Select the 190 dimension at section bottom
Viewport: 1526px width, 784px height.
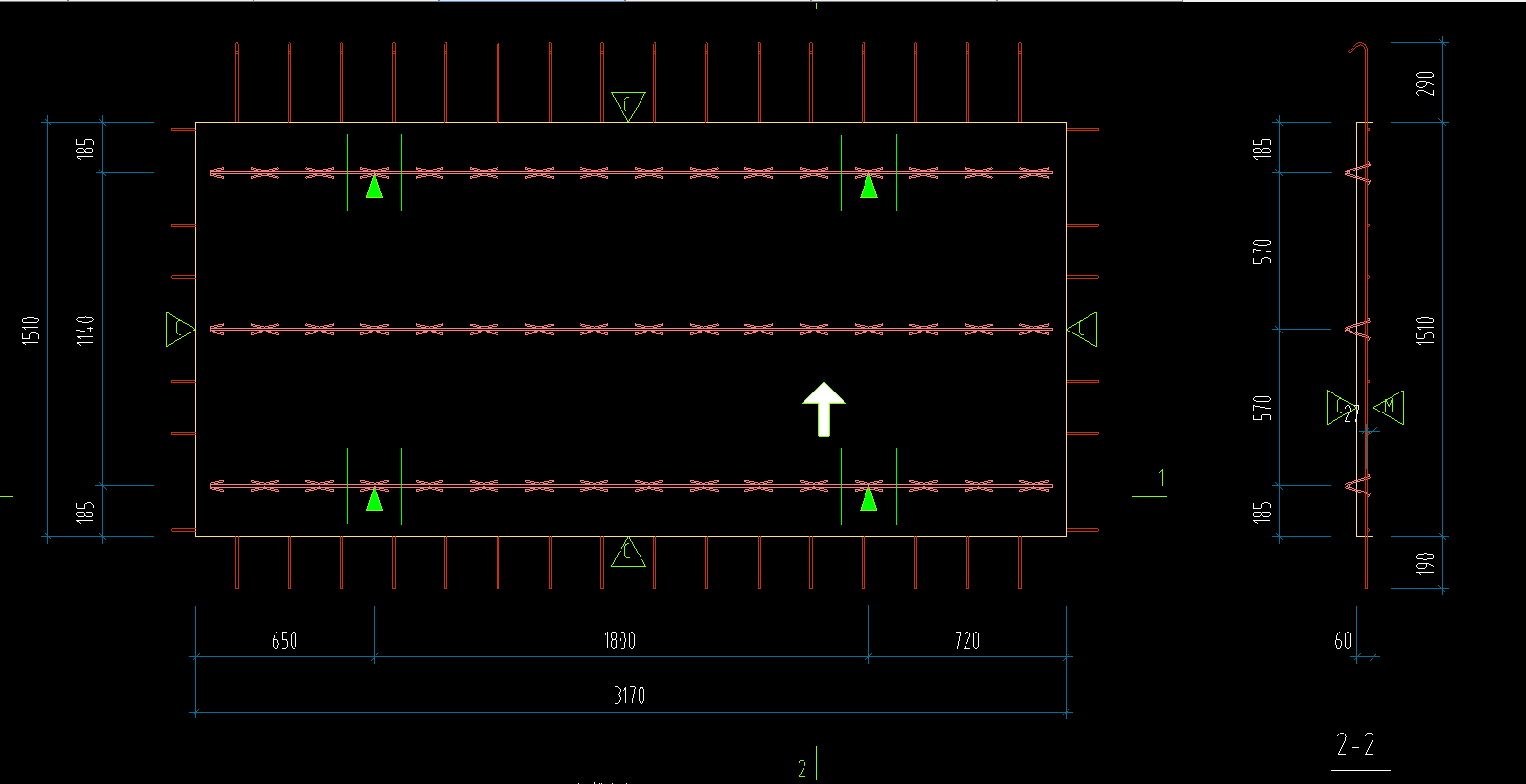click(1426, 564)
